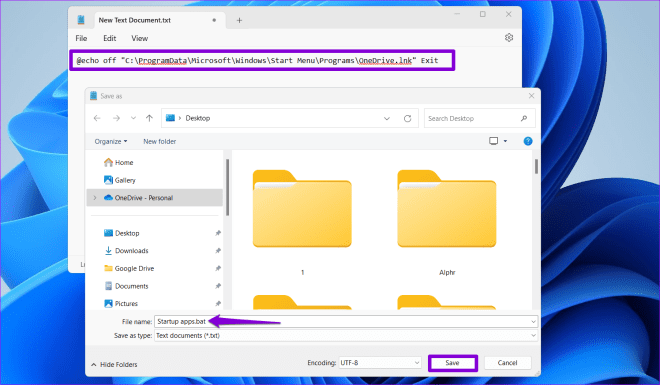Open Gallery in the navigation pane
Screen dimensions: 660x385
pos(120,180)
